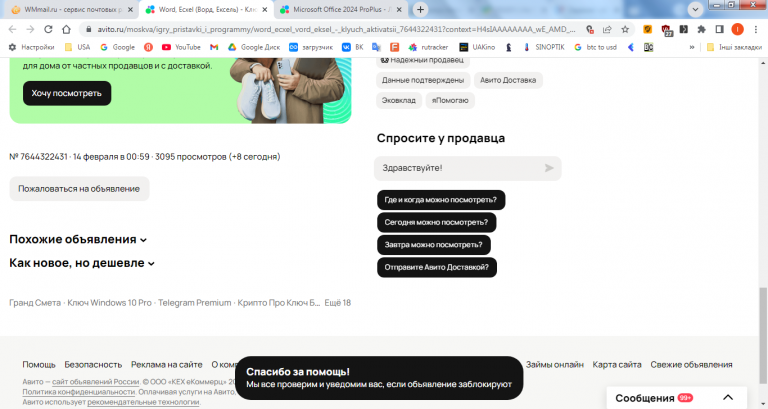The height and width of the screenshot is (409, 768).
Task: Open the Gmail bookmark icon
Action: click(x=214, y=47)
